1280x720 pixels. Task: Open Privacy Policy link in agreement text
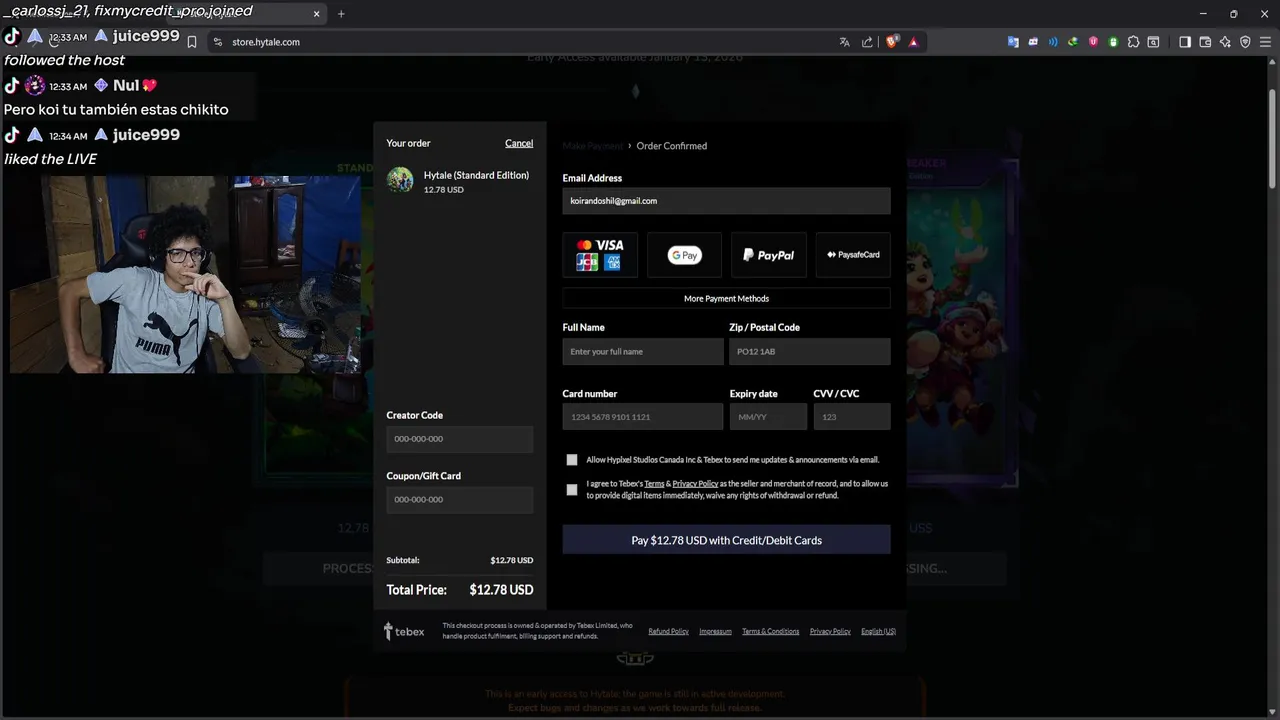click(695, 484)
